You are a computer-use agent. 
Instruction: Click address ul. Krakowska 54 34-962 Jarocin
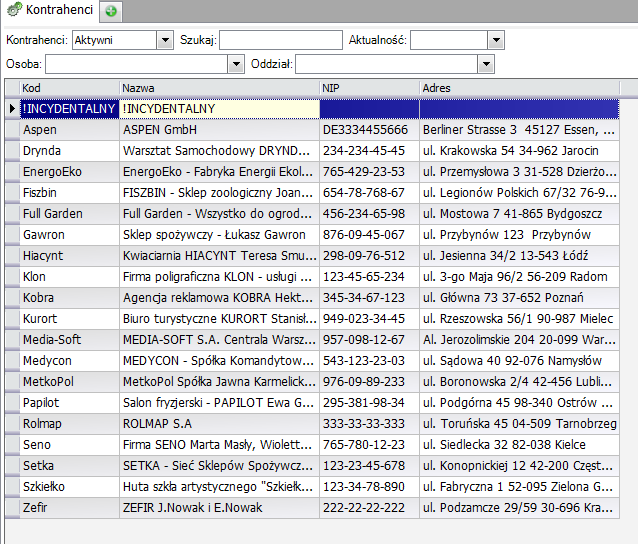click(x=519, y=151)
